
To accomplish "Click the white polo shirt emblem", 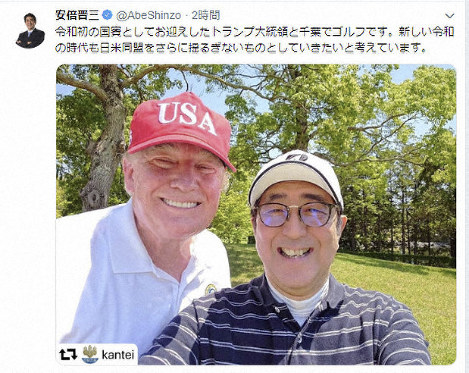I will click(210, 289).
